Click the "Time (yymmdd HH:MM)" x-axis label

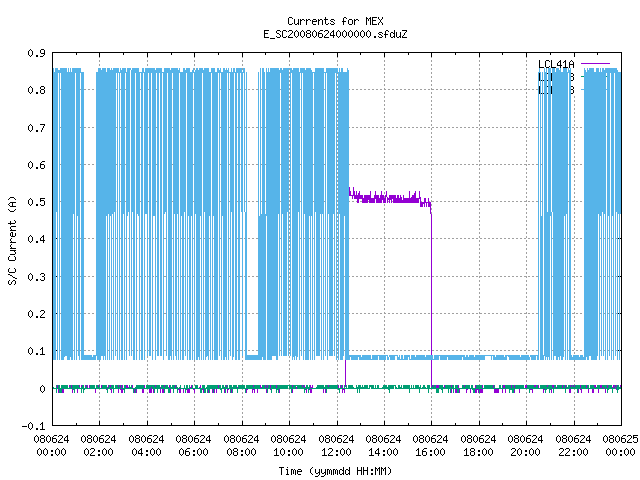click(335, 471)
